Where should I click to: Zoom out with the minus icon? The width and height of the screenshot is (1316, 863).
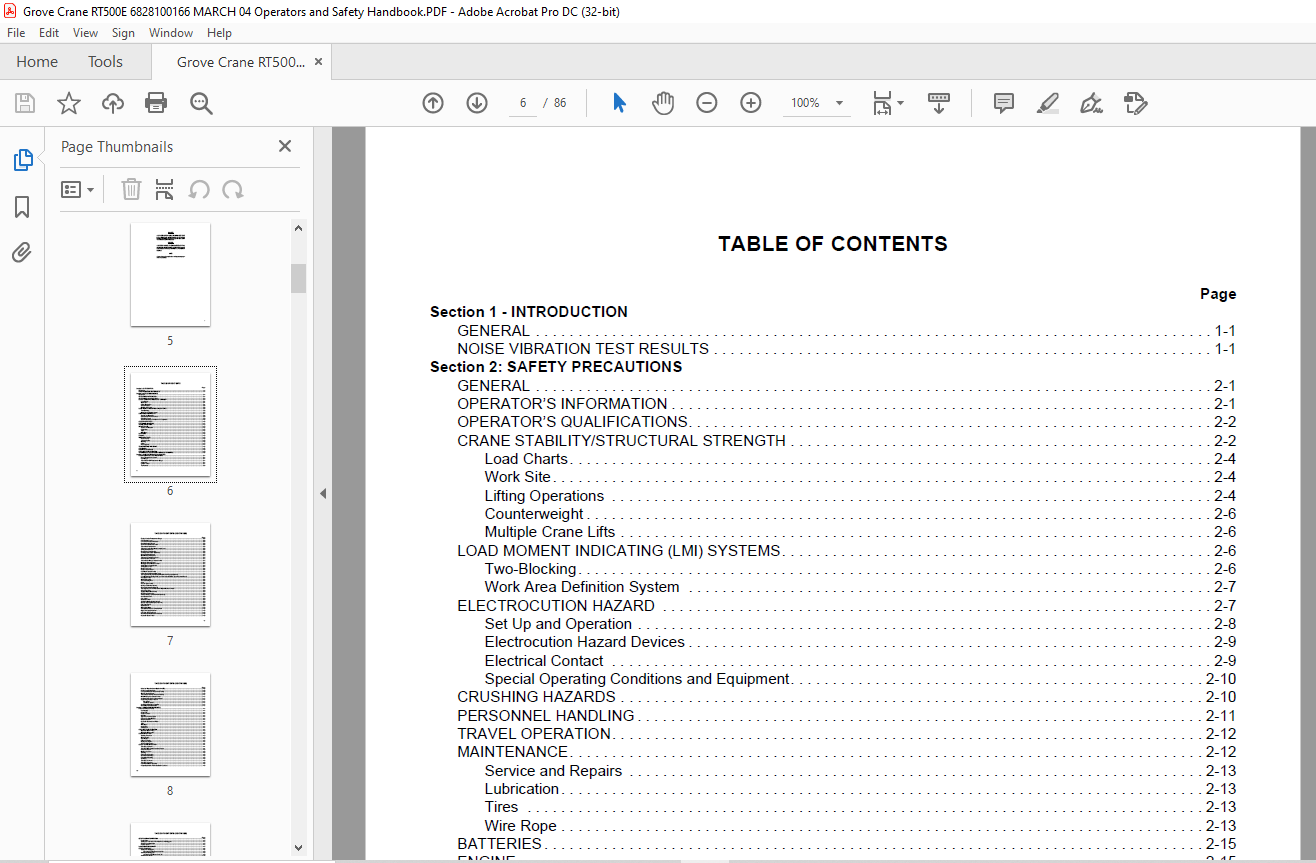coord(707,103)
